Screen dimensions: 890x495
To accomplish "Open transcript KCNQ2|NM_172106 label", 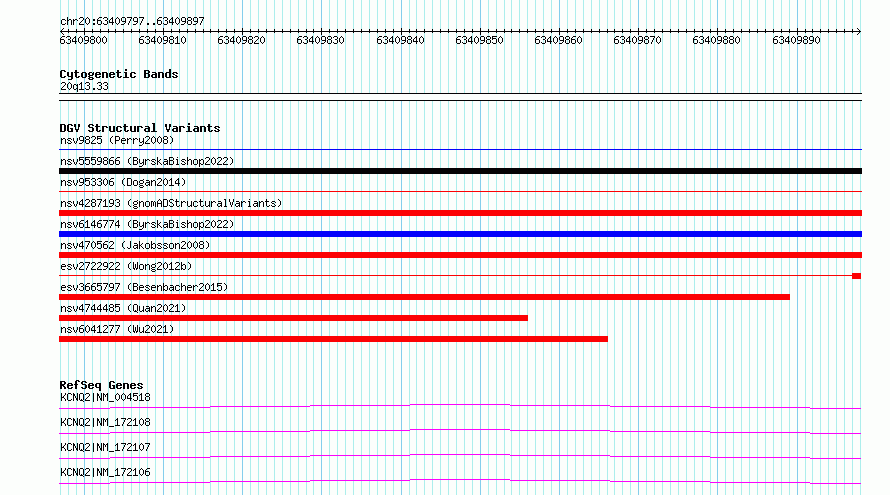I will 105,472.
